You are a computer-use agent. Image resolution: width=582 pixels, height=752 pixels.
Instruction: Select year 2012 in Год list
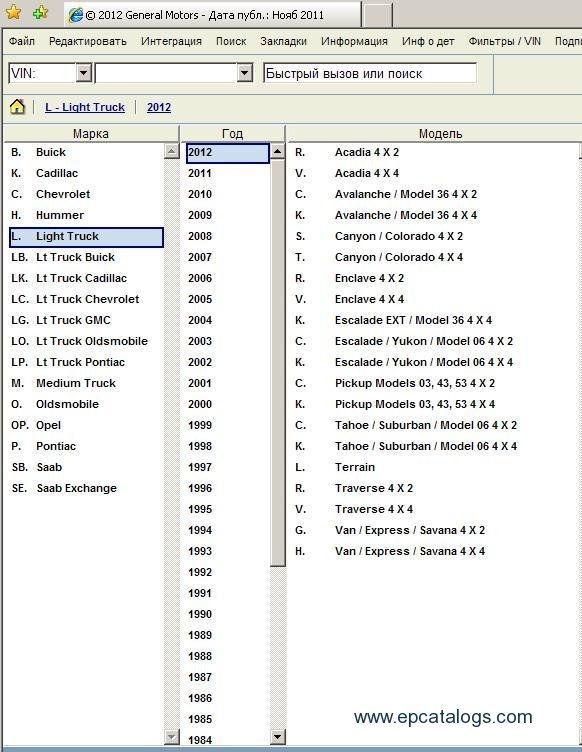227,153
